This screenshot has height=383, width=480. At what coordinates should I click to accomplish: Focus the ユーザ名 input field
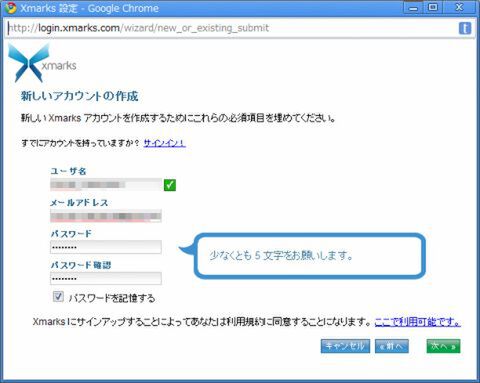click(x=106, y=184)
